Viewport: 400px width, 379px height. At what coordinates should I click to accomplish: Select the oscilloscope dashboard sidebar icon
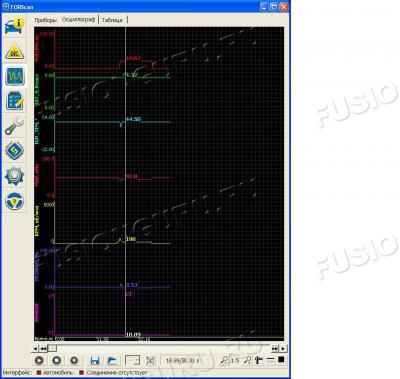click(x=15, y=76)
